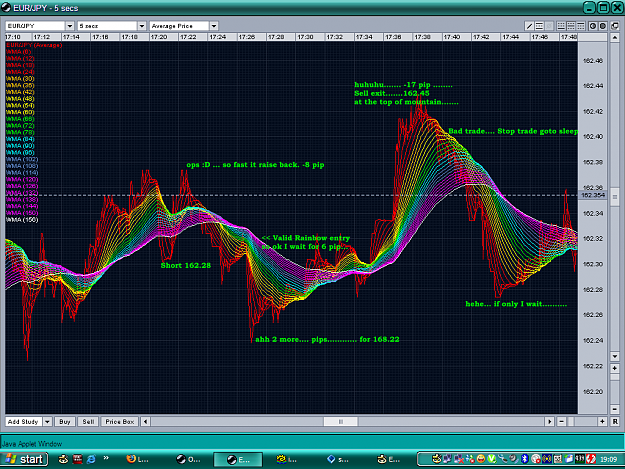Zoom in time axis with plus button

[602, 422]
